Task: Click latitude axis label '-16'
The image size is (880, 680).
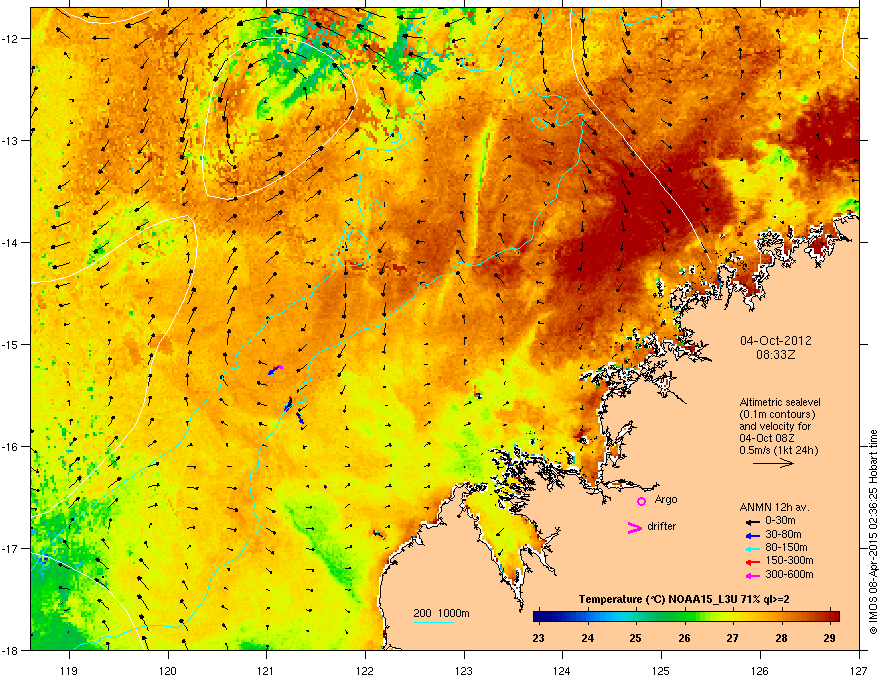Action: (10, 447)
